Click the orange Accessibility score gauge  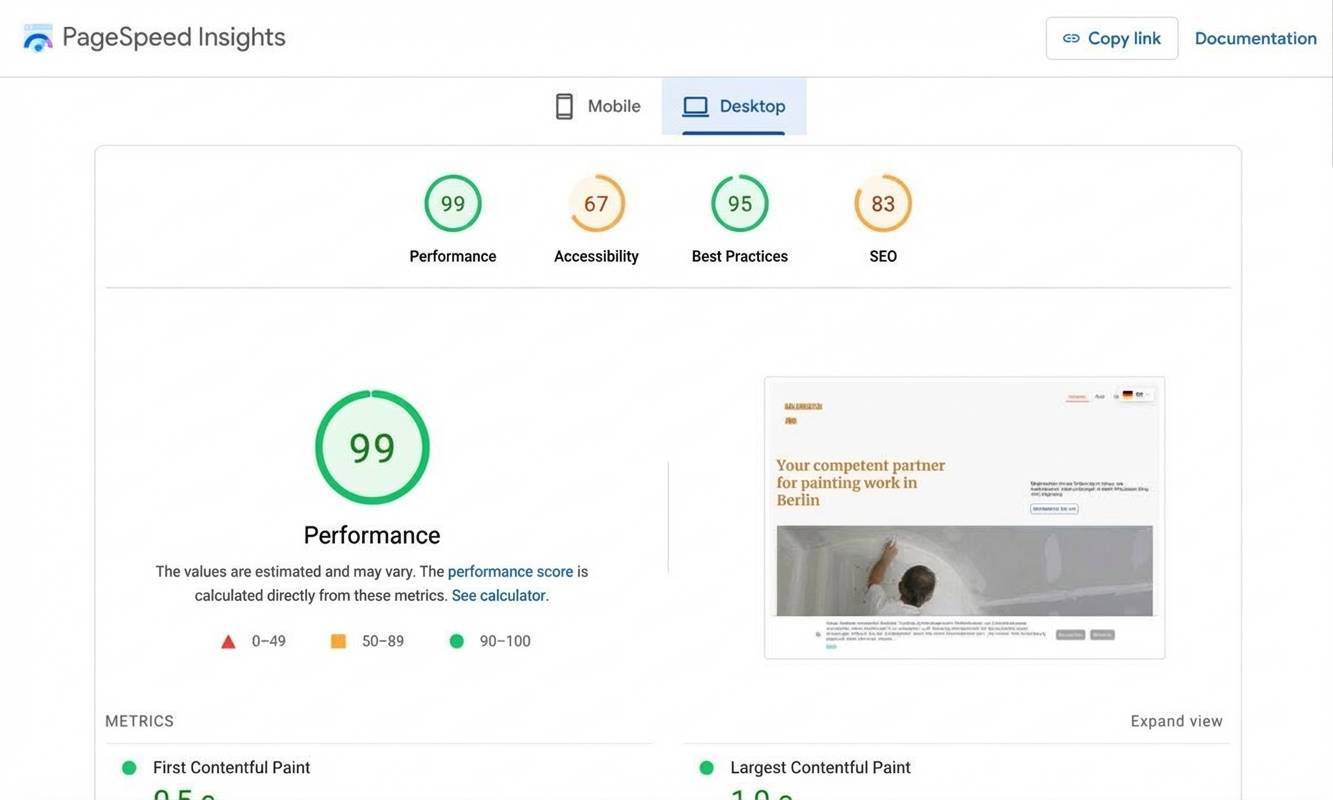click(x=596, y=203)
